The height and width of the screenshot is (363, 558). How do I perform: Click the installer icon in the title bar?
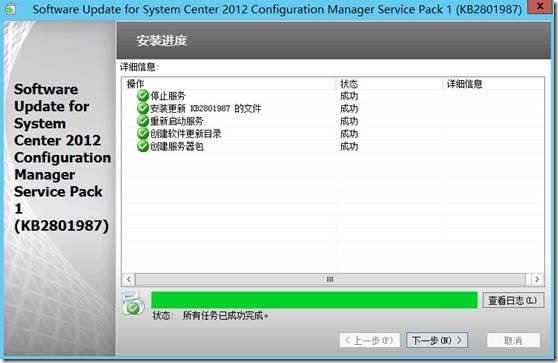(10, 9)
